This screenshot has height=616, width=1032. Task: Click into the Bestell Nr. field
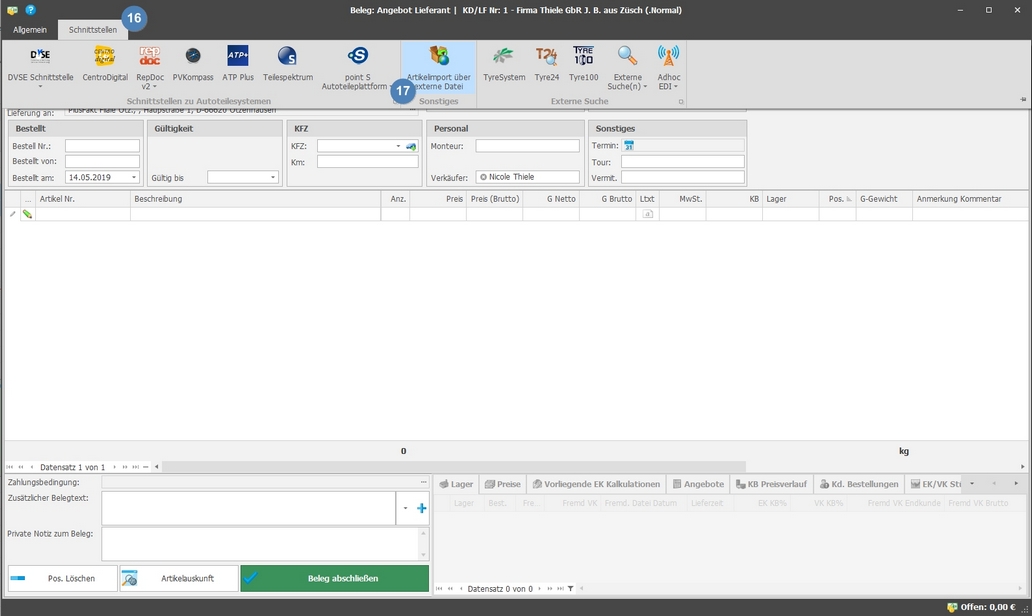[102, 146]
